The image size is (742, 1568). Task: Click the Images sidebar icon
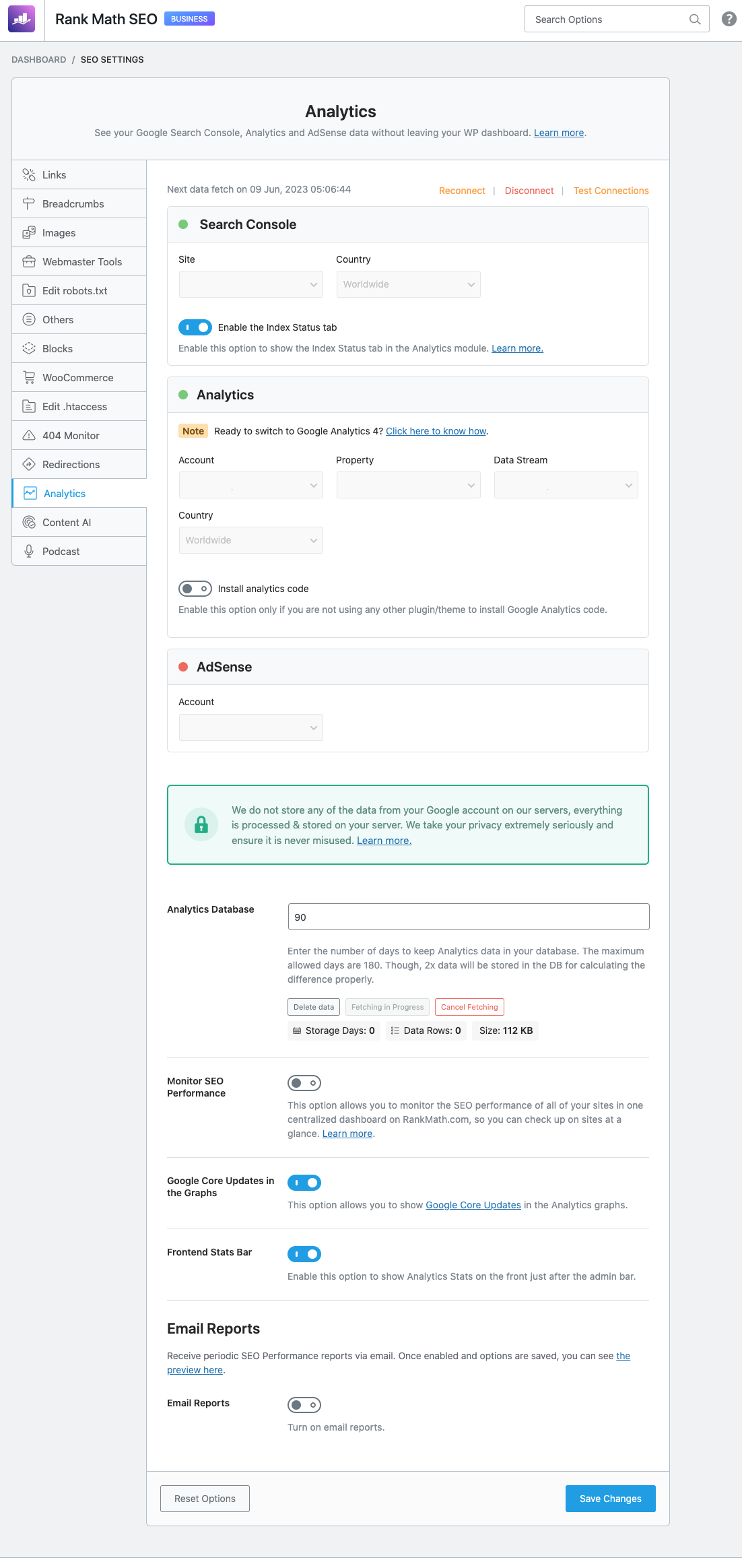coord(29,233)
